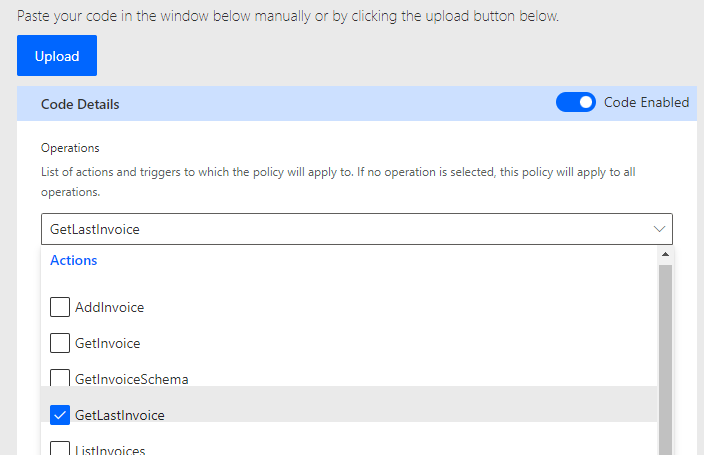Check the AddInvoice checkbox
This screenshot has height=455, width=704.
(x=60, y=307)
